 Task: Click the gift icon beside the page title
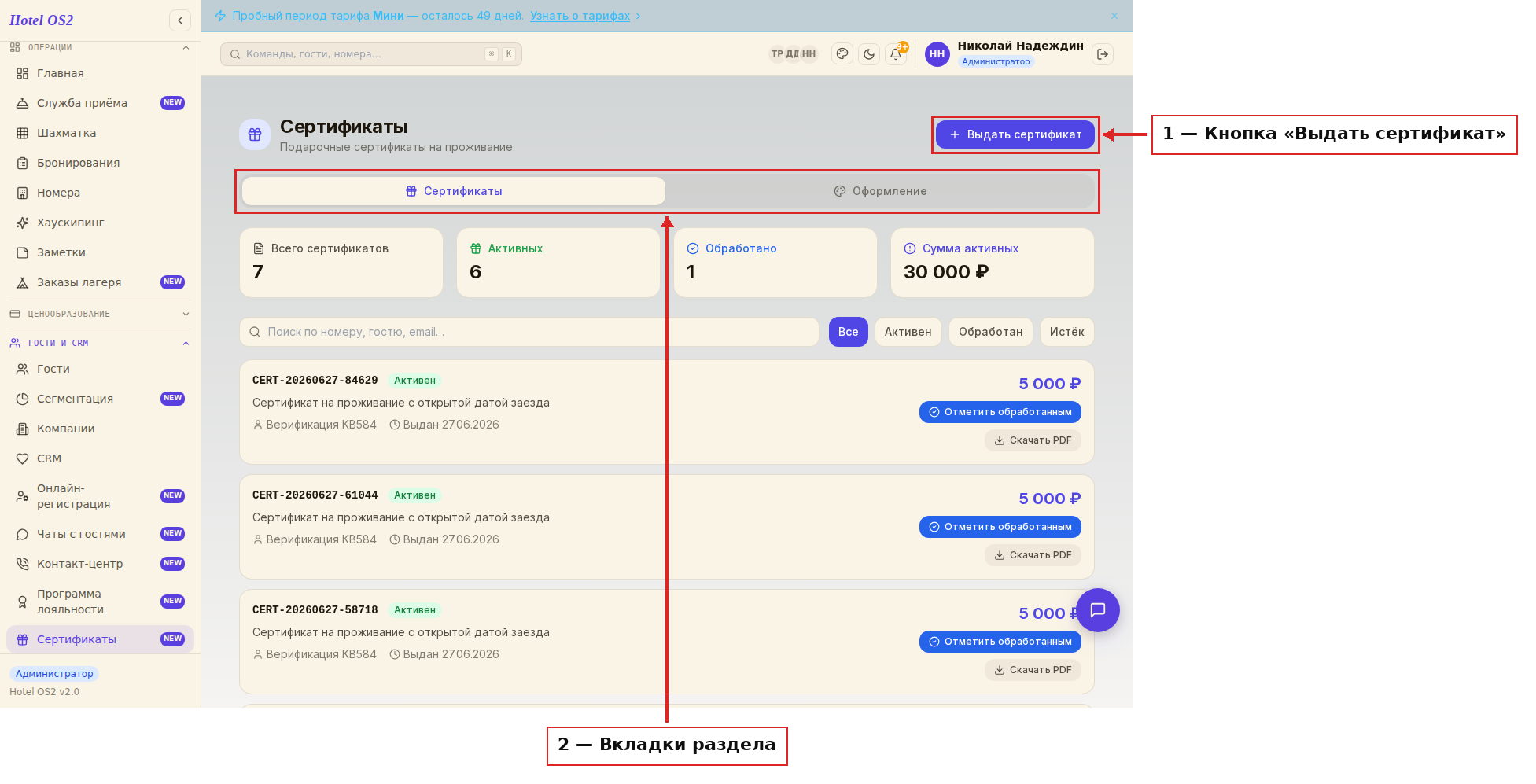(255, 134)
